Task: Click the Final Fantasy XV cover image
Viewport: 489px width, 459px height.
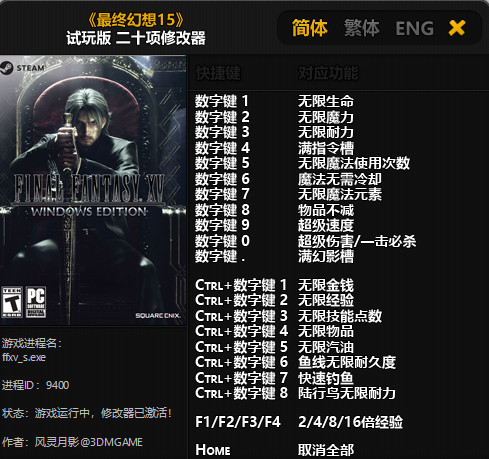Action: [x=93, y=190]
